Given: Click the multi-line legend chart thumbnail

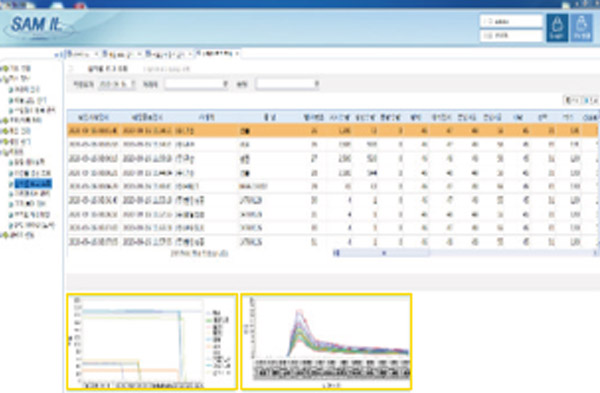Looking at the screenshot, I should click(152, 342).
